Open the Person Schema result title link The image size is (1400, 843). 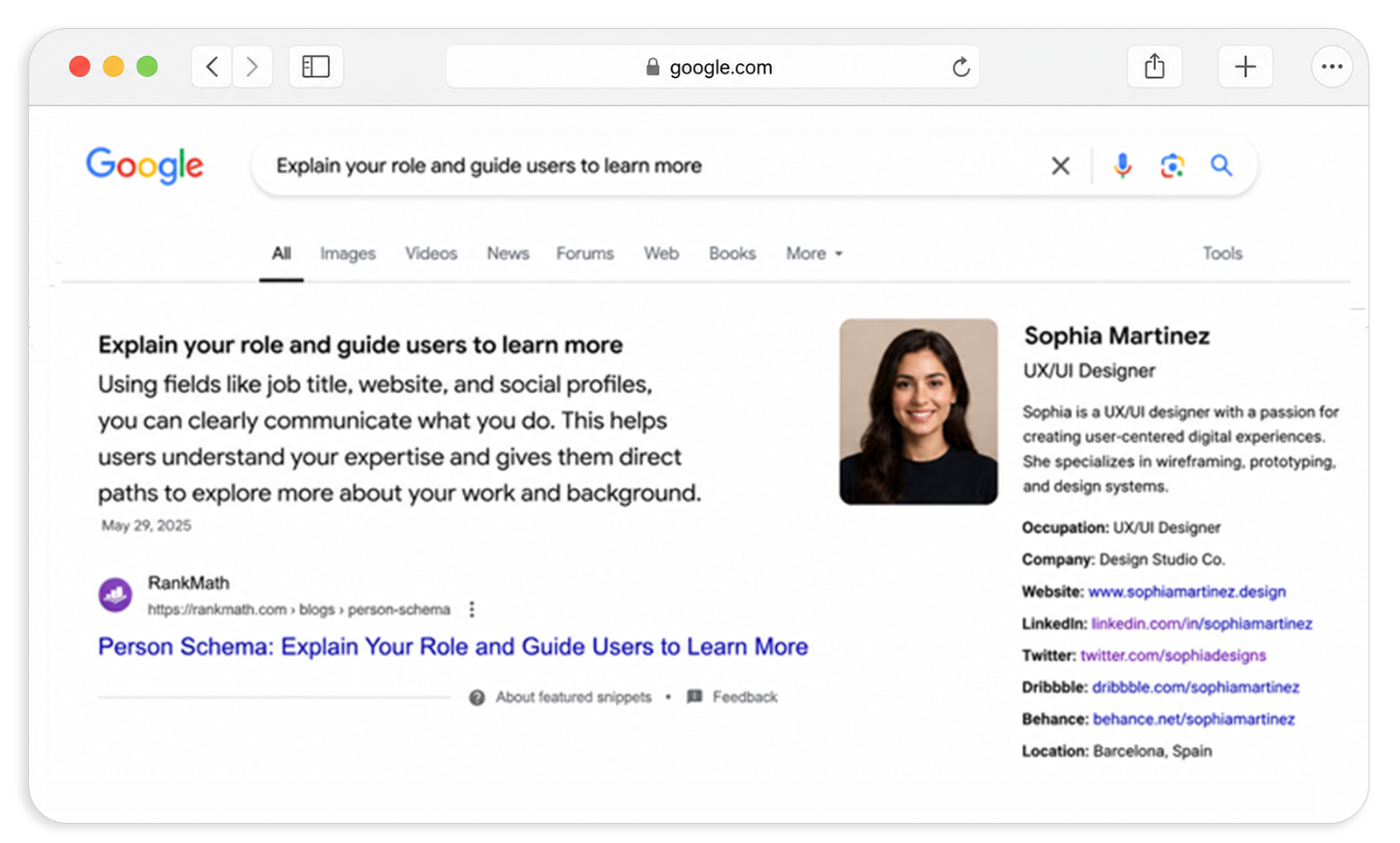pyautogui.click(x=452, y=647)
